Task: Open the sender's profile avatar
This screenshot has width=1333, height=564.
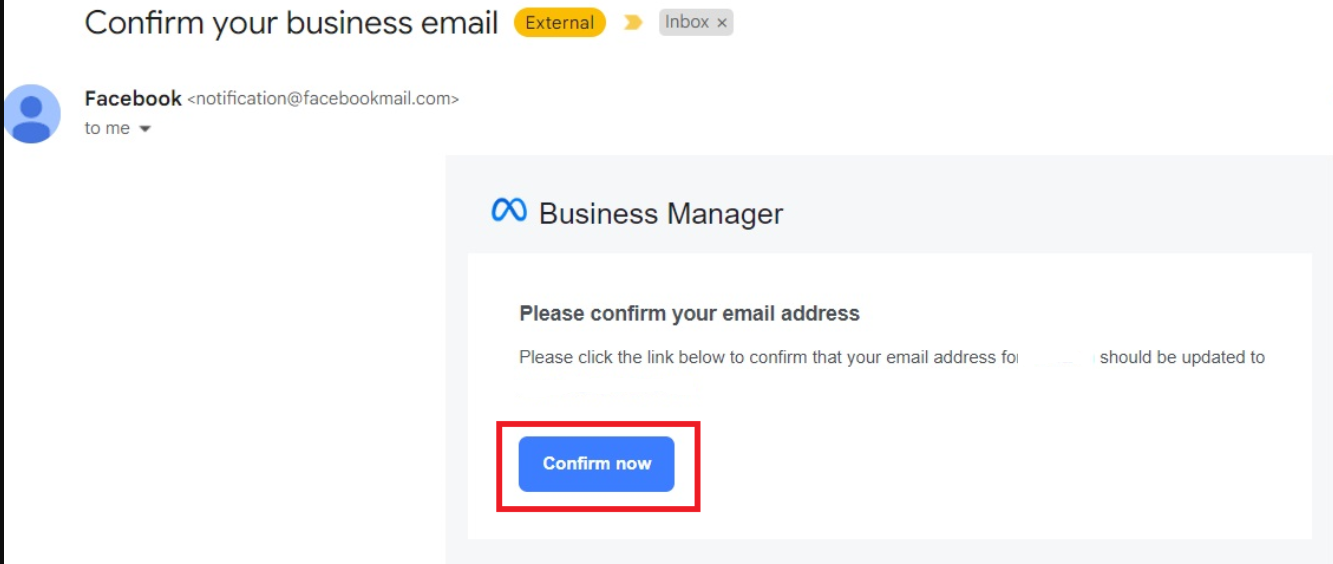Action: click(32, 113)
